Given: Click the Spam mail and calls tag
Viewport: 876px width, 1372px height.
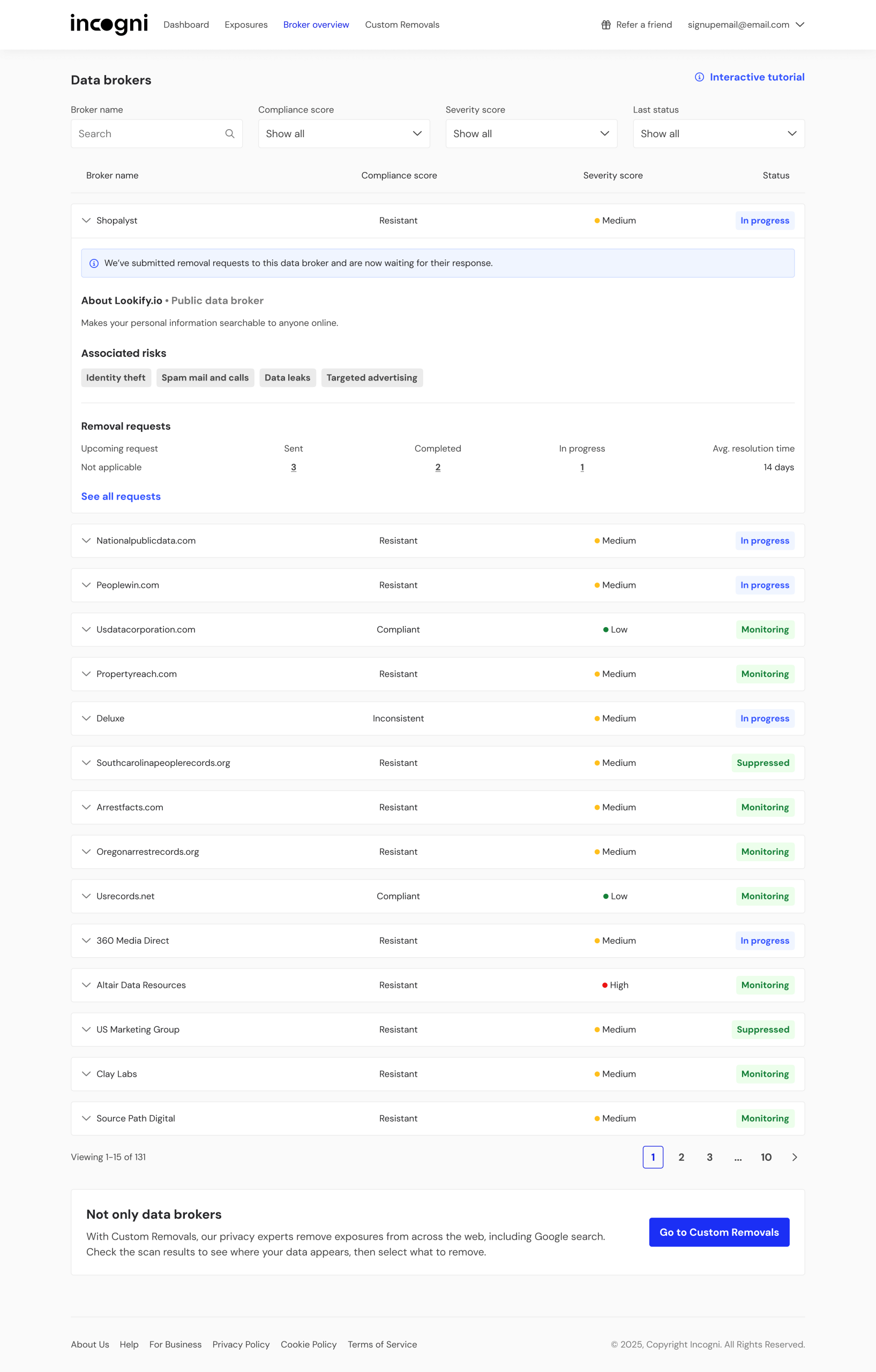Looking at the screenshot, I should [x=205, y=378].
